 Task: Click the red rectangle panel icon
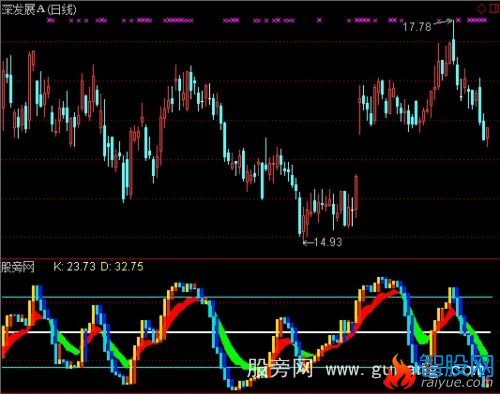[494, 9]
